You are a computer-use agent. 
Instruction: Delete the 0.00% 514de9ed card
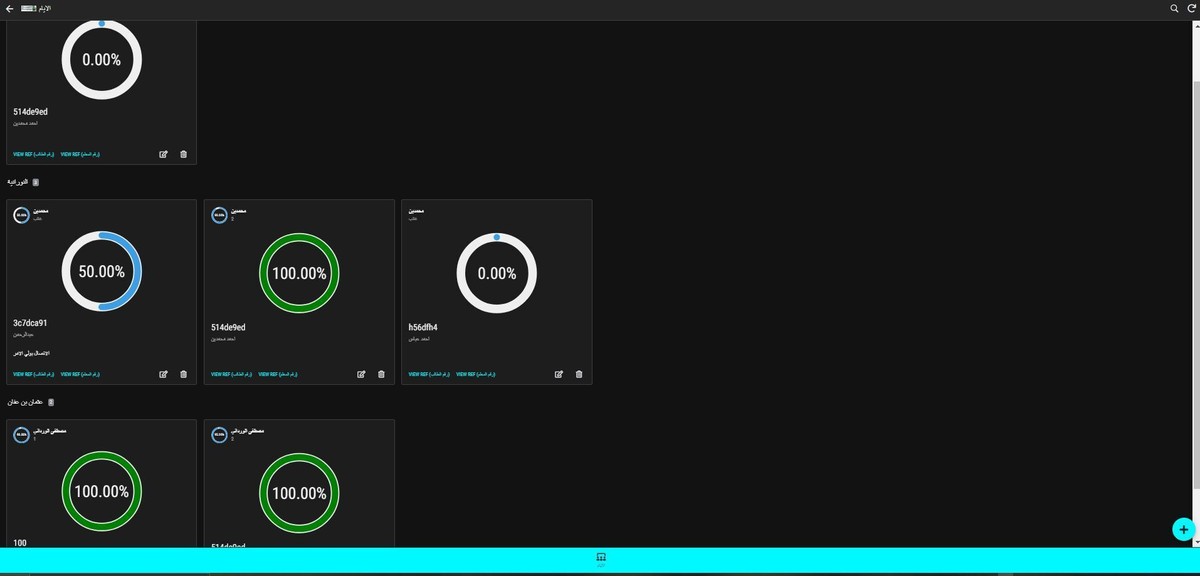(x=183, y=154)
